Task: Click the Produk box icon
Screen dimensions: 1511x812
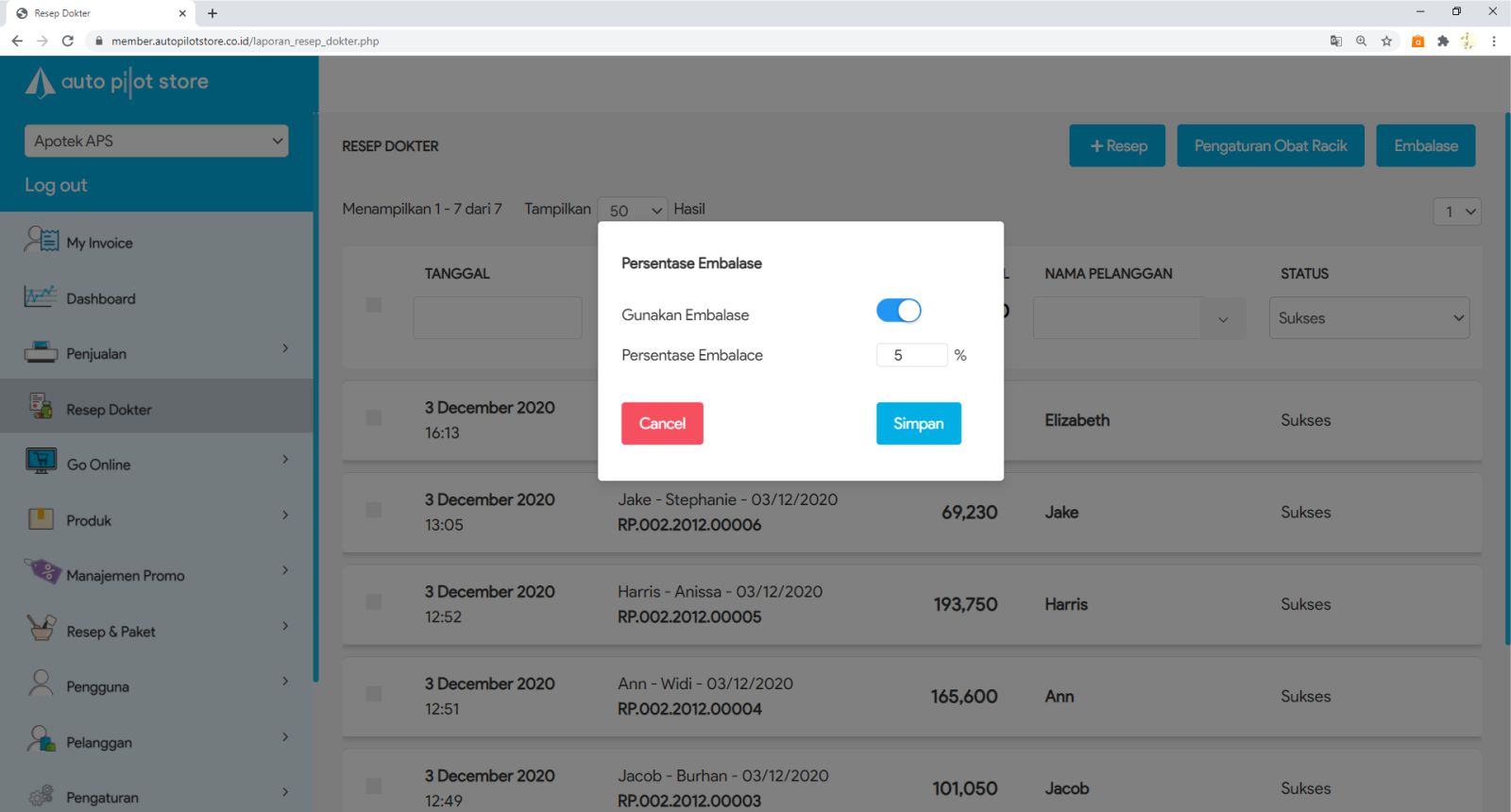Action: tap(41, 518)
